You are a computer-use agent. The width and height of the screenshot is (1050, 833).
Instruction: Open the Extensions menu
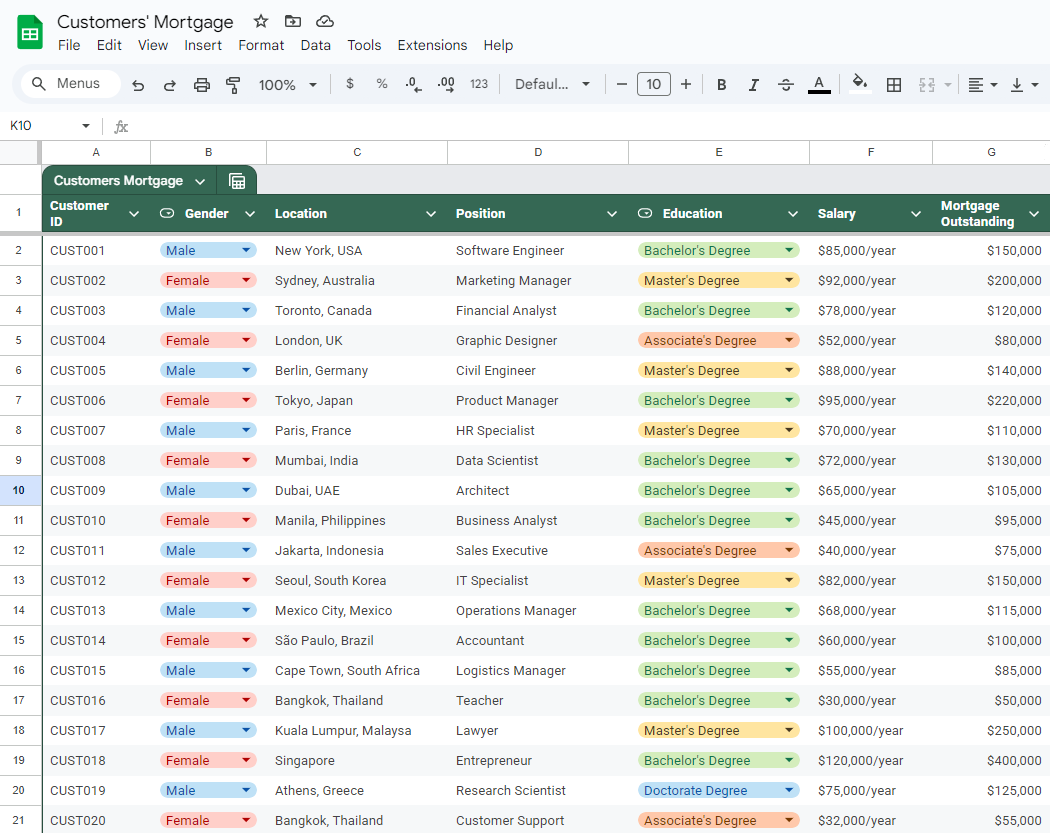point(432,45)
